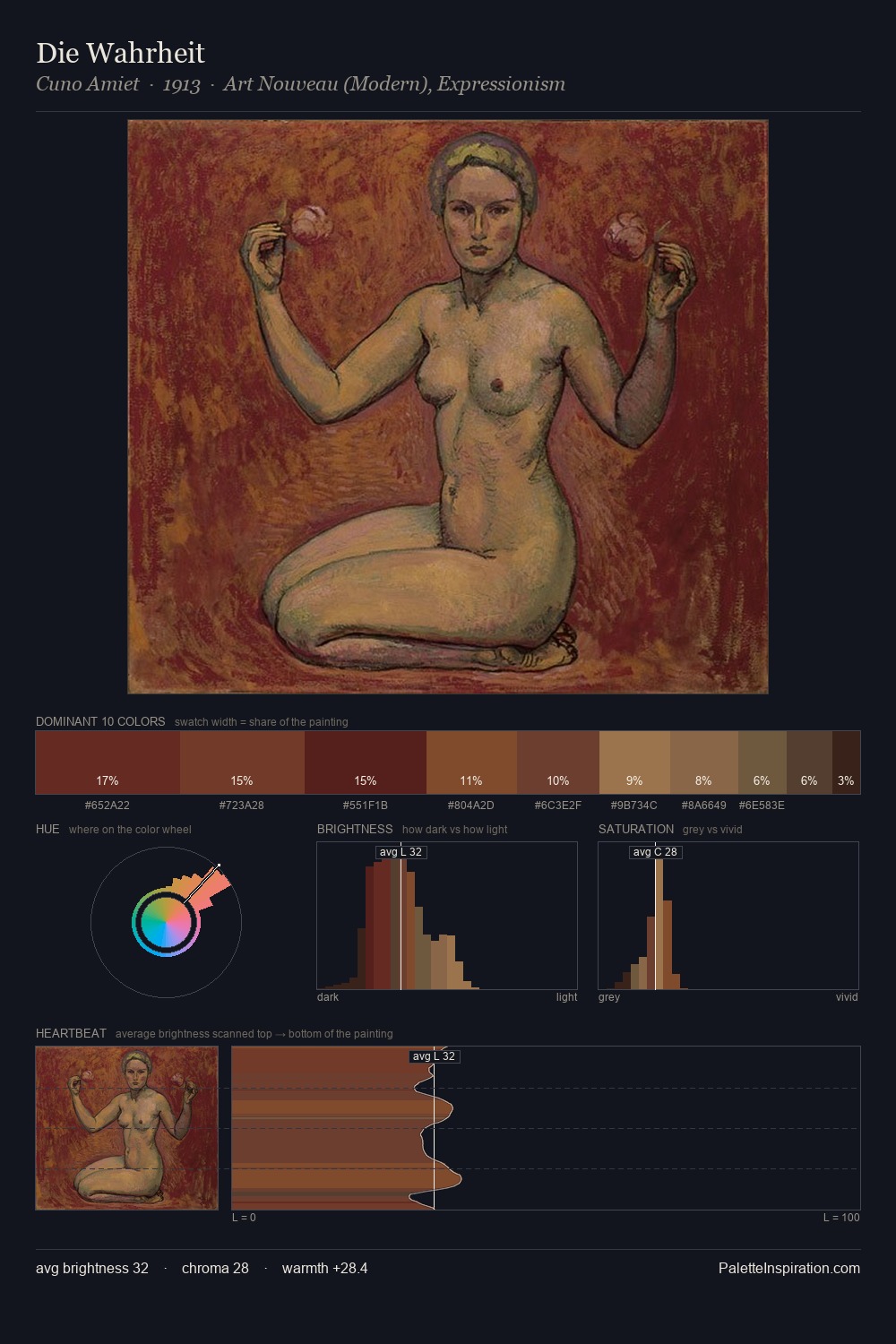
Task: Click the hex code '#6E583E' label
Action: pos(762,806)
